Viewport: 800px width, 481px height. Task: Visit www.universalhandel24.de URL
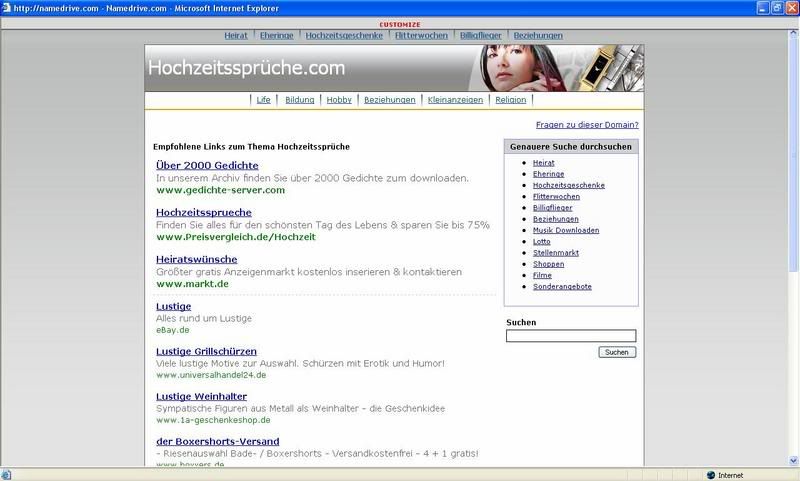(211, 375)
